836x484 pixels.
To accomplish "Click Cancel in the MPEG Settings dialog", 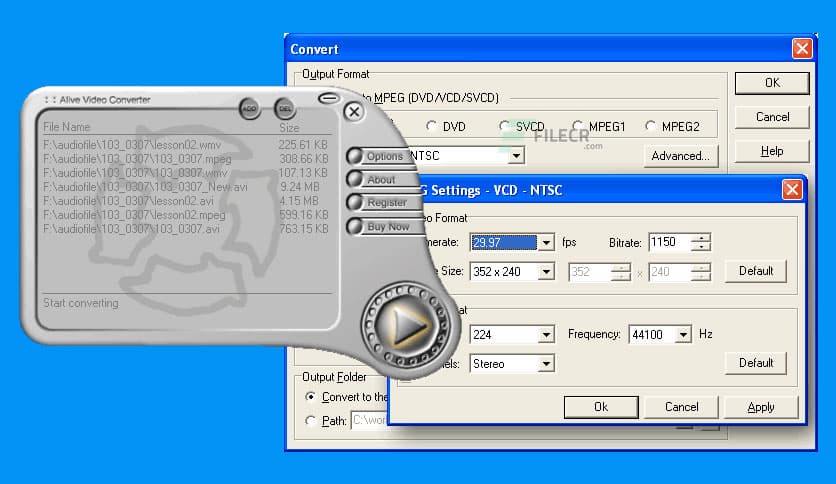I will (681, 407).
